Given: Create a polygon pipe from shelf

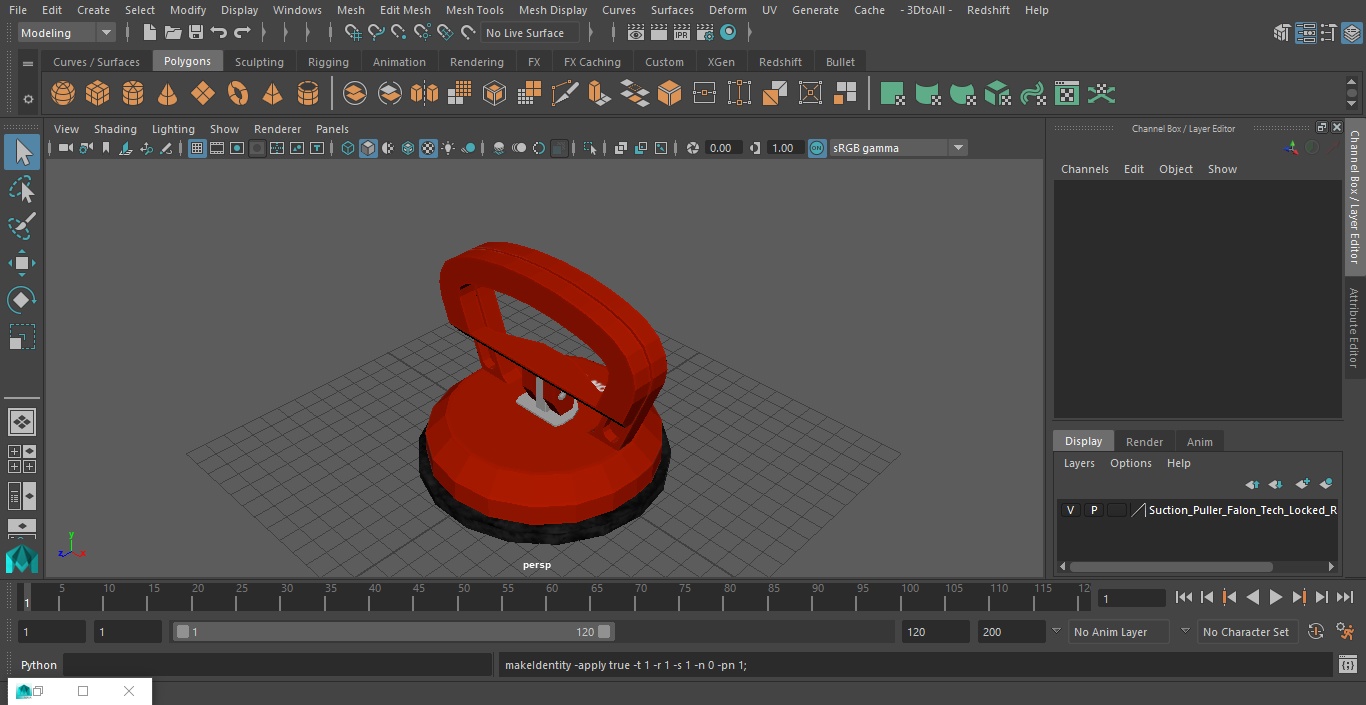Looking at the screenshot, I should (x=308, y=94).
